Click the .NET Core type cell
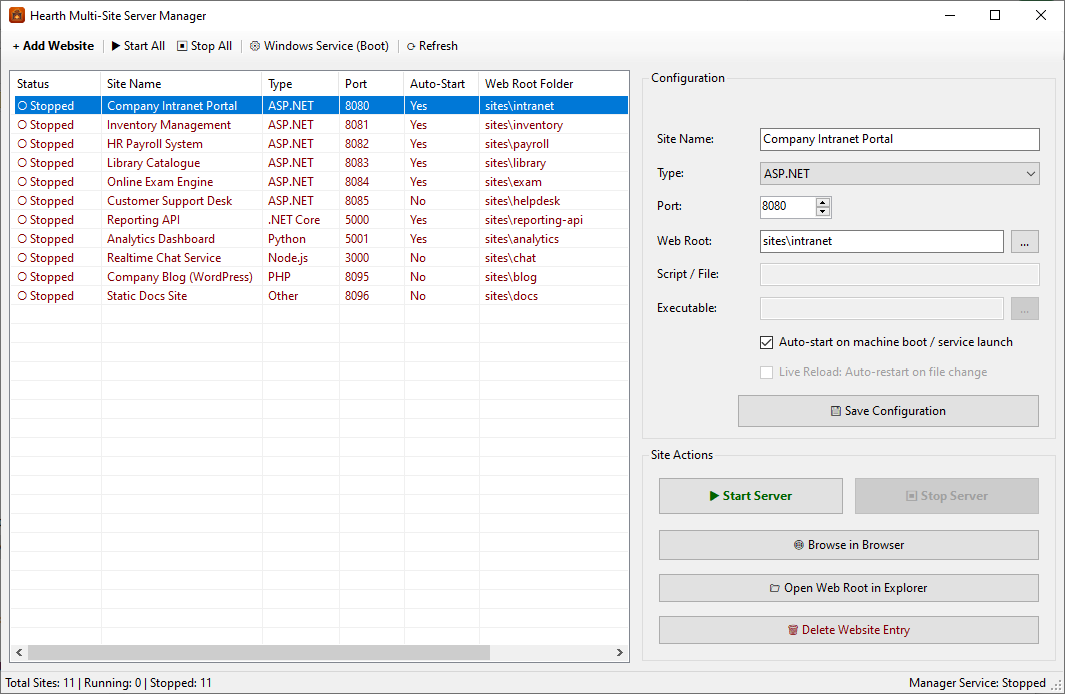1065x694 pixels. point(294,219)
